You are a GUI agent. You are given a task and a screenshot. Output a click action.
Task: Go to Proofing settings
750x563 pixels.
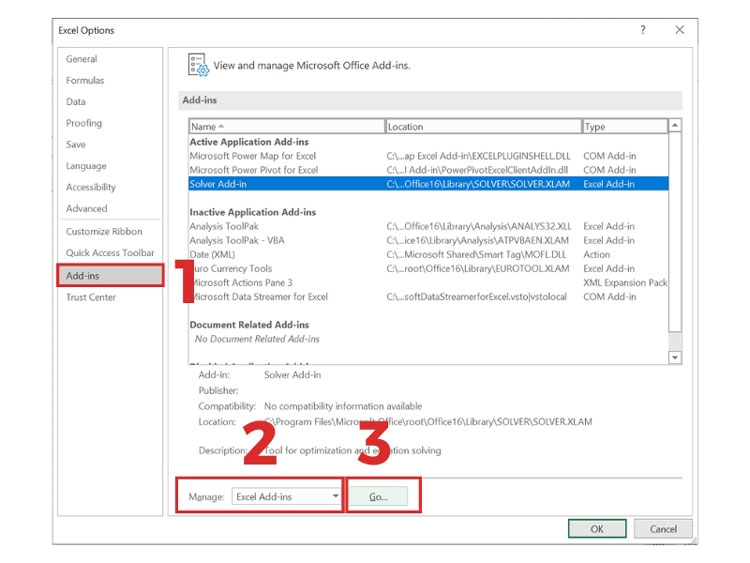pyautogui.click(x=84, y=123)
